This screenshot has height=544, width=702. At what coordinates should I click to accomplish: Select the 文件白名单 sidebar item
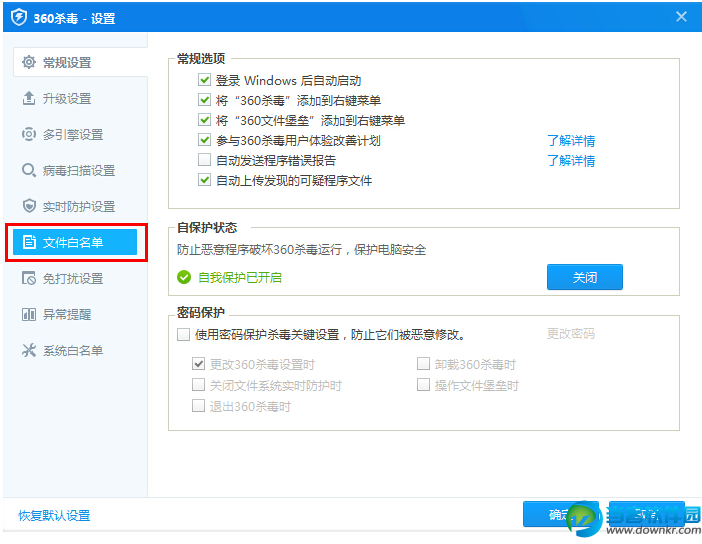[x=75, y=242]
